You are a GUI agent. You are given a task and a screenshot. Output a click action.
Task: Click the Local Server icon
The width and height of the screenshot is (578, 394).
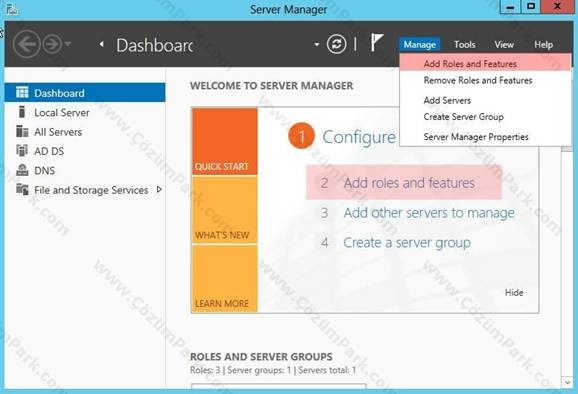click(22, 112)
